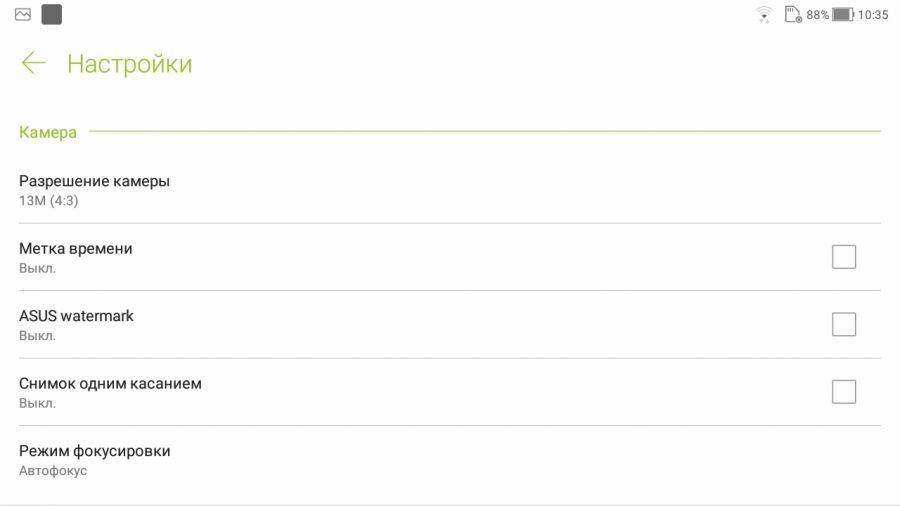Select the Снимок одним касанием label
Viewport: 900px width, 506px height.
110,383
